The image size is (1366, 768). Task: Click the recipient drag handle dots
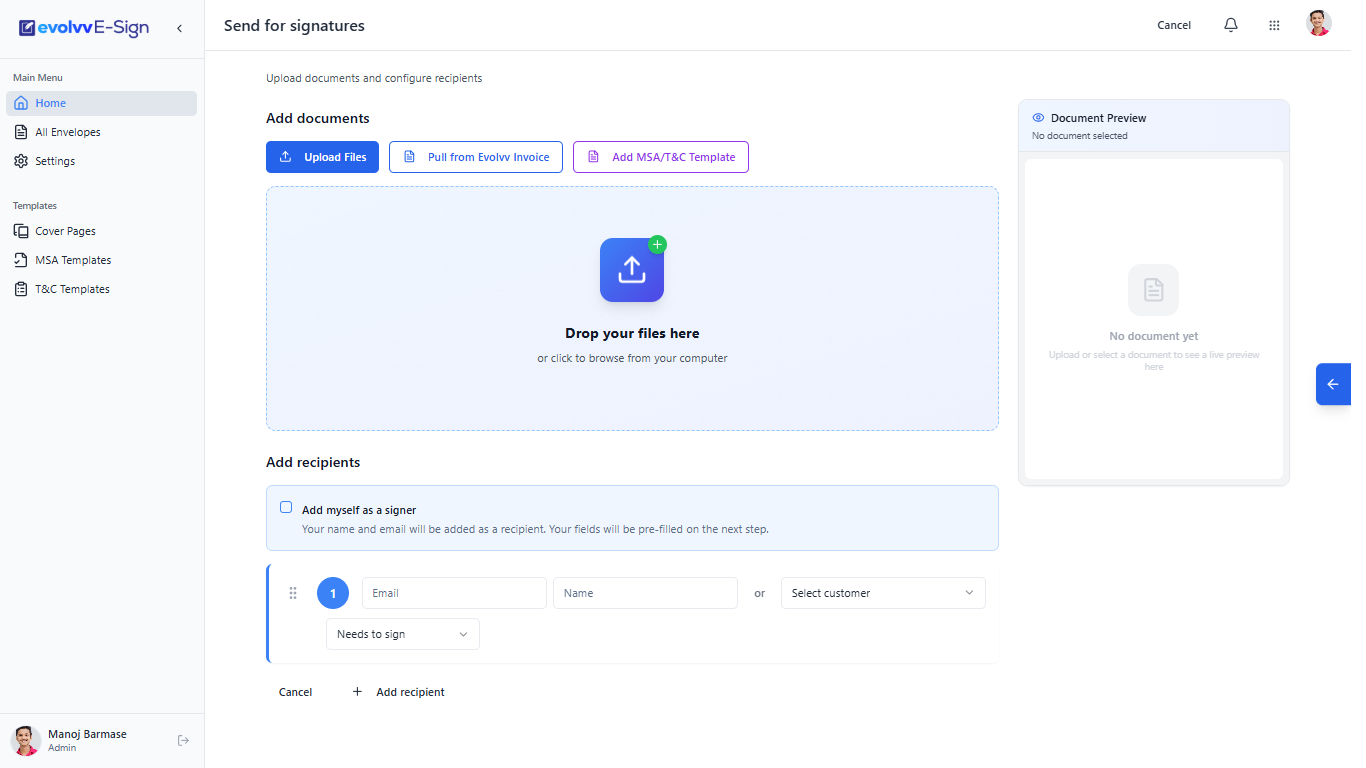pyautogui.click(x=293, y=593)
